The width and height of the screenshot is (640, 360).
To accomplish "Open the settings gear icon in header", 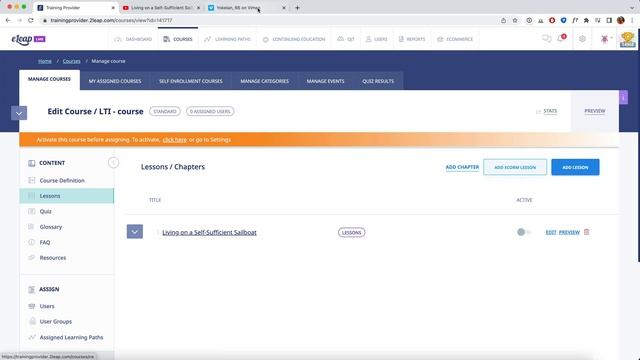I will click(582, 39).
